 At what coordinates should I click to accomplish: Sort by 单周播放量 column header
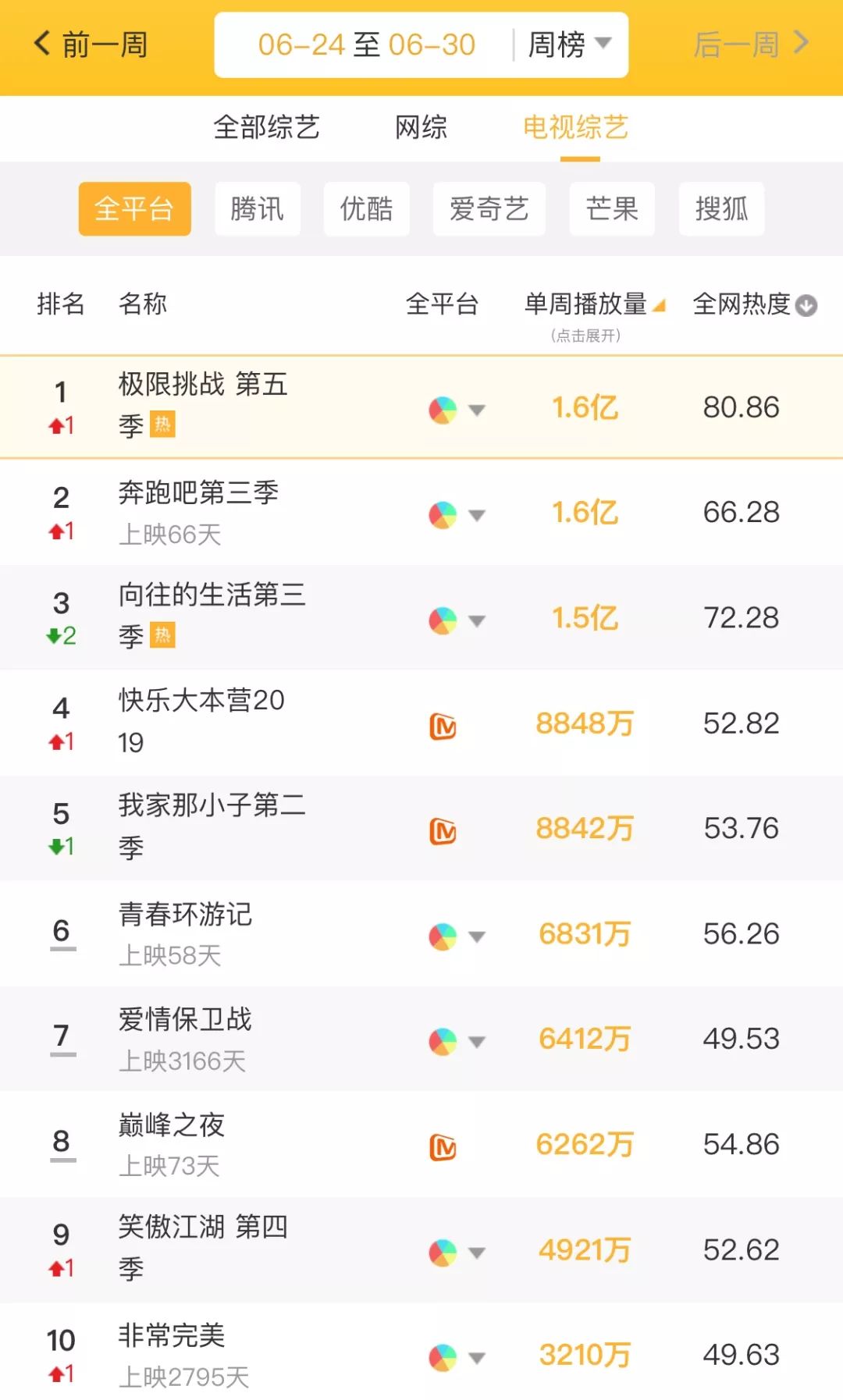tap(587, 304)
